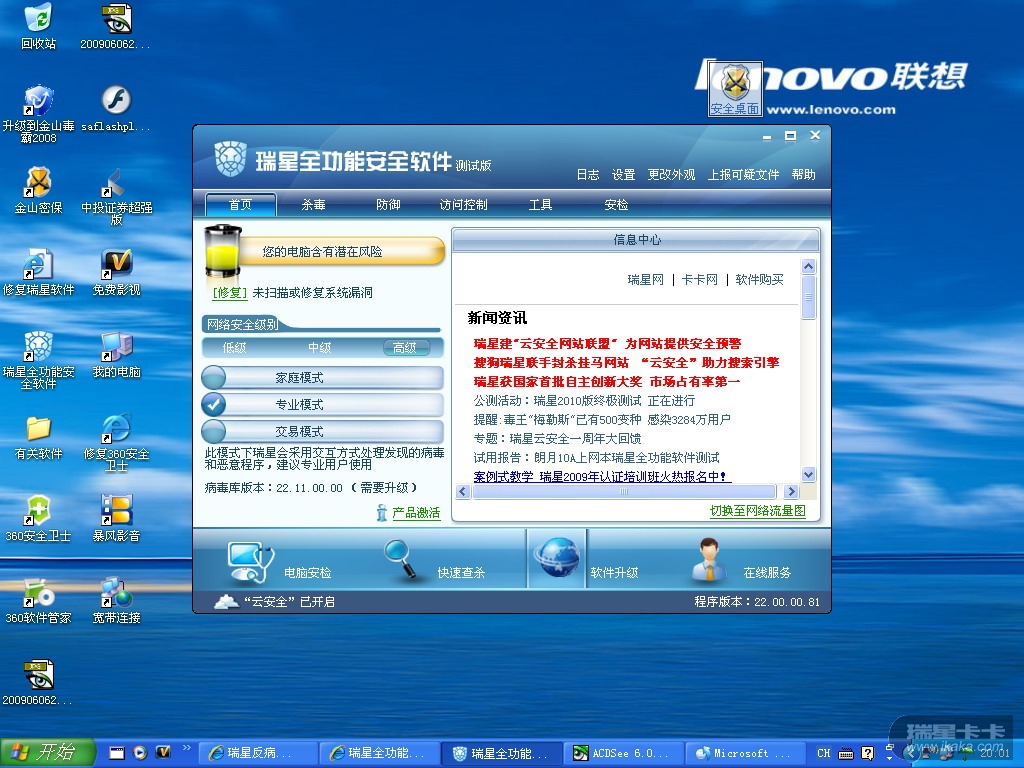
Task: Open the 案例式教学 training link
Action: pos(602,477)
